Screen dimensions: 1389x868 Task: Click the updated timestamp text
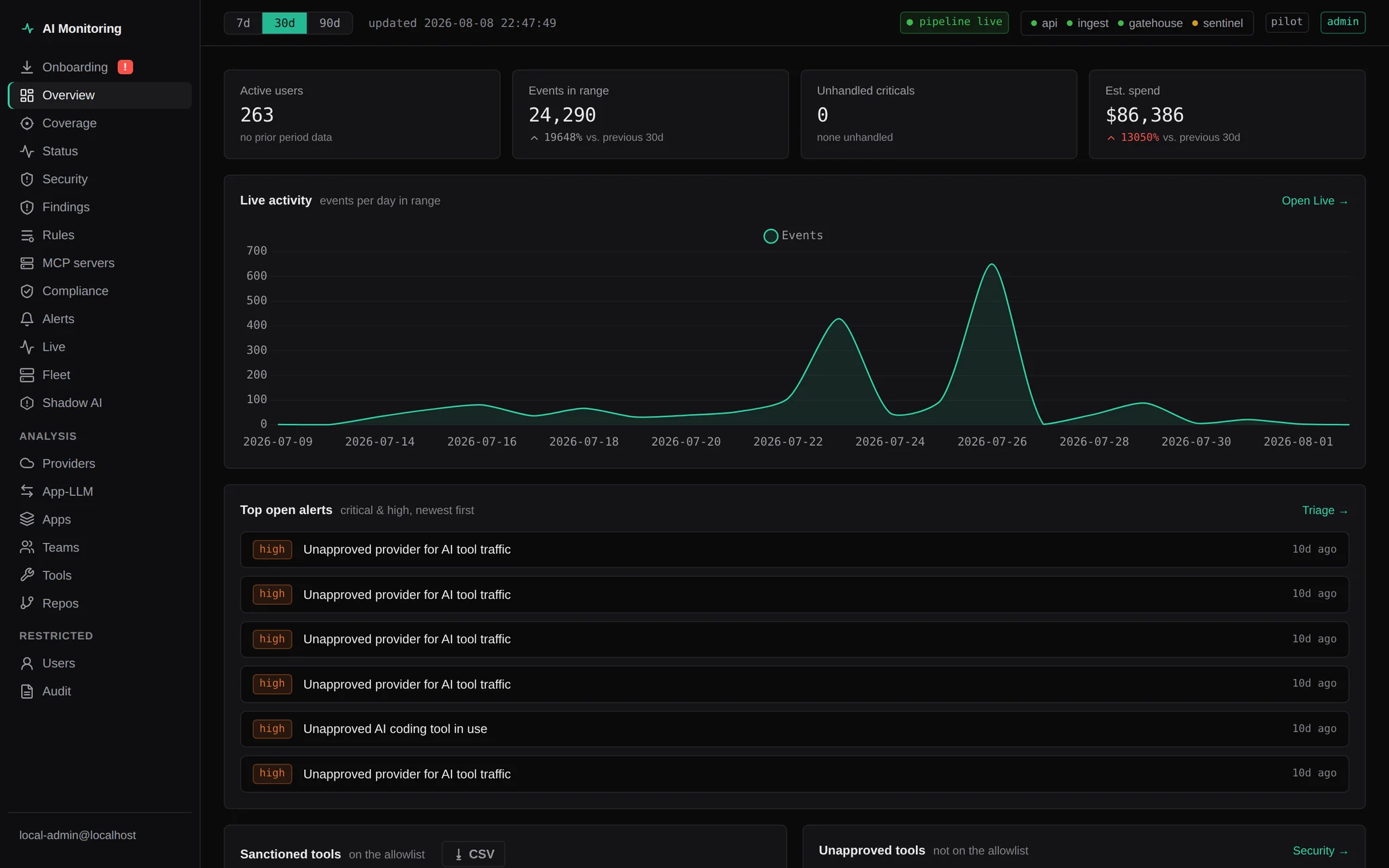pyautogui.click(x=462, y=24)
